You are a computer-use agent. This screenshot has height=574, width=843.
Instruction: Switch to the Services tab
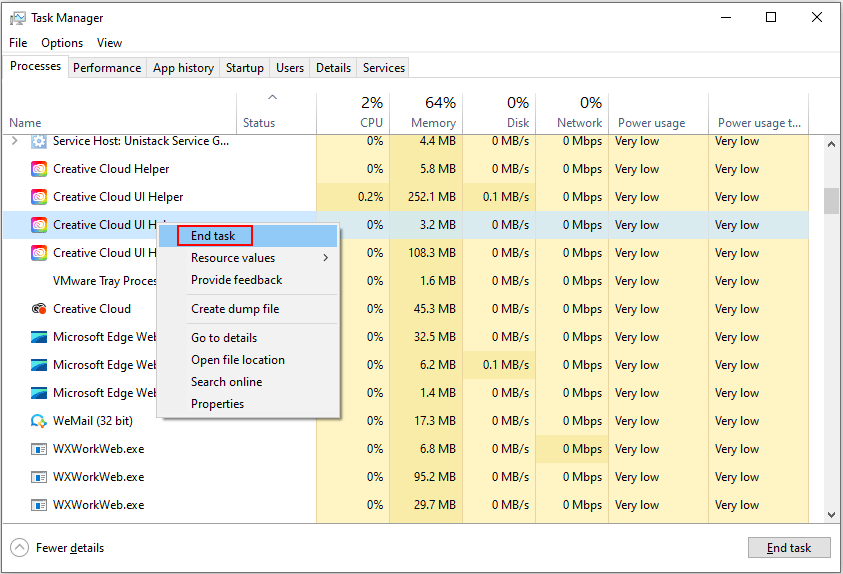383,68
